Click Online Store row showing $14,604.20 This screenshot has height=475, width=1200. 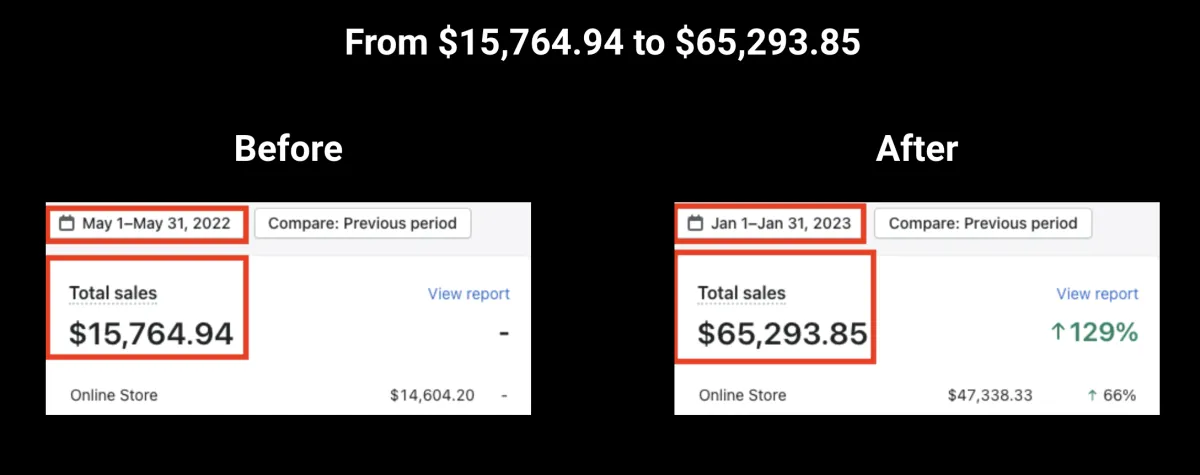click(x=288, y=395)
